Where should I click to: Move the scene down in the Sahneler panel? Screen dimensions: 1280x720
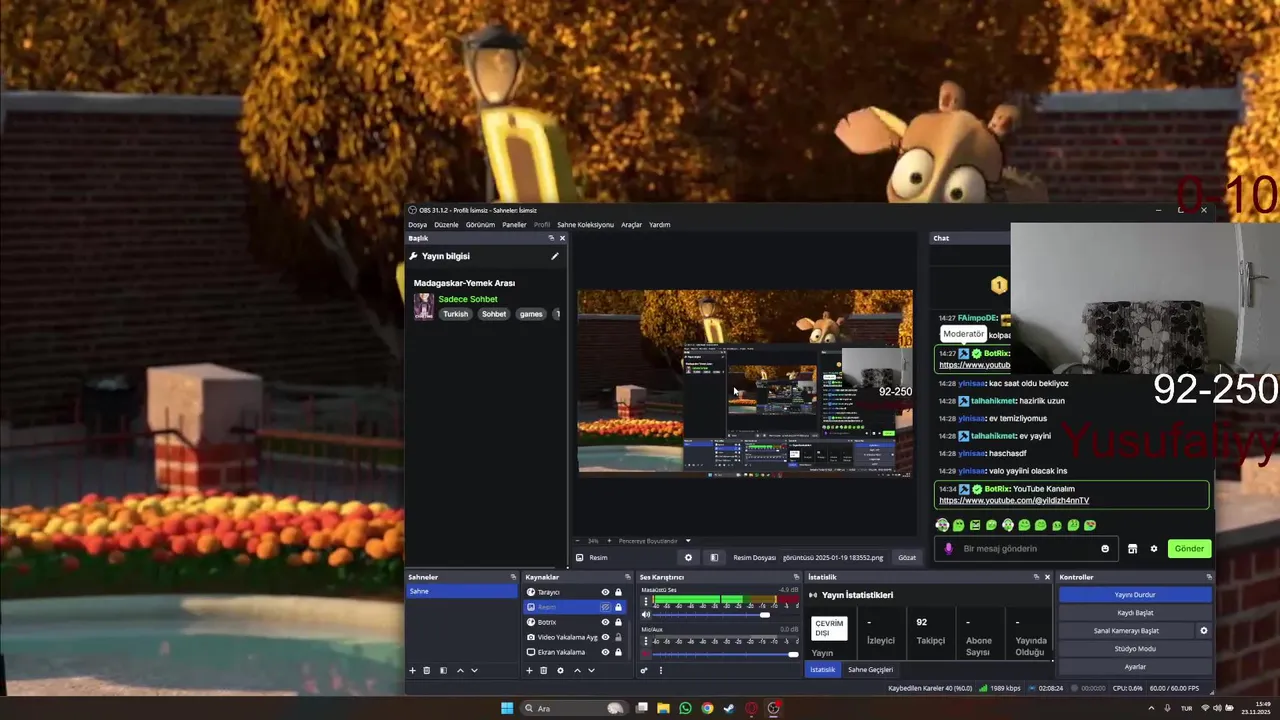coord(474,670)
